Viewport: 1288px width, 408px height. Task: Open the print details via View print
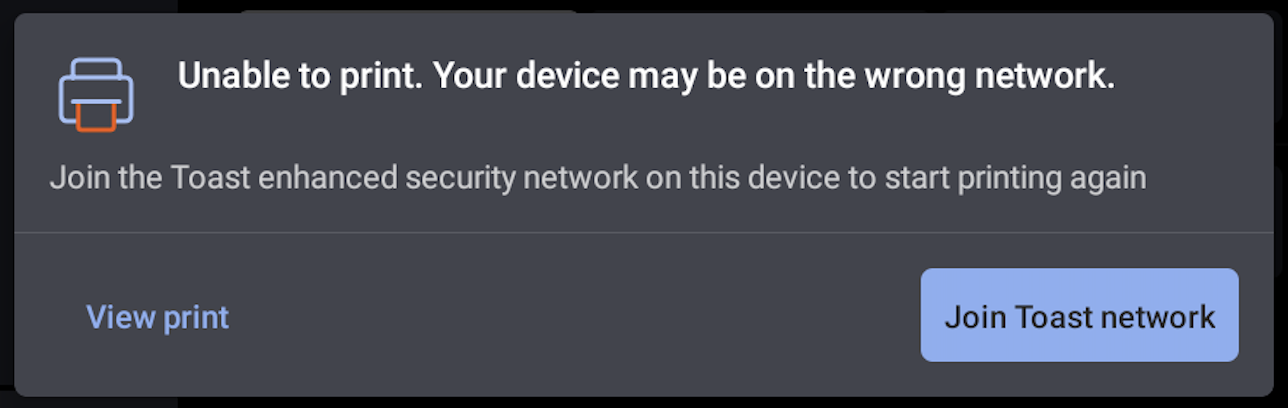[158, 317]
